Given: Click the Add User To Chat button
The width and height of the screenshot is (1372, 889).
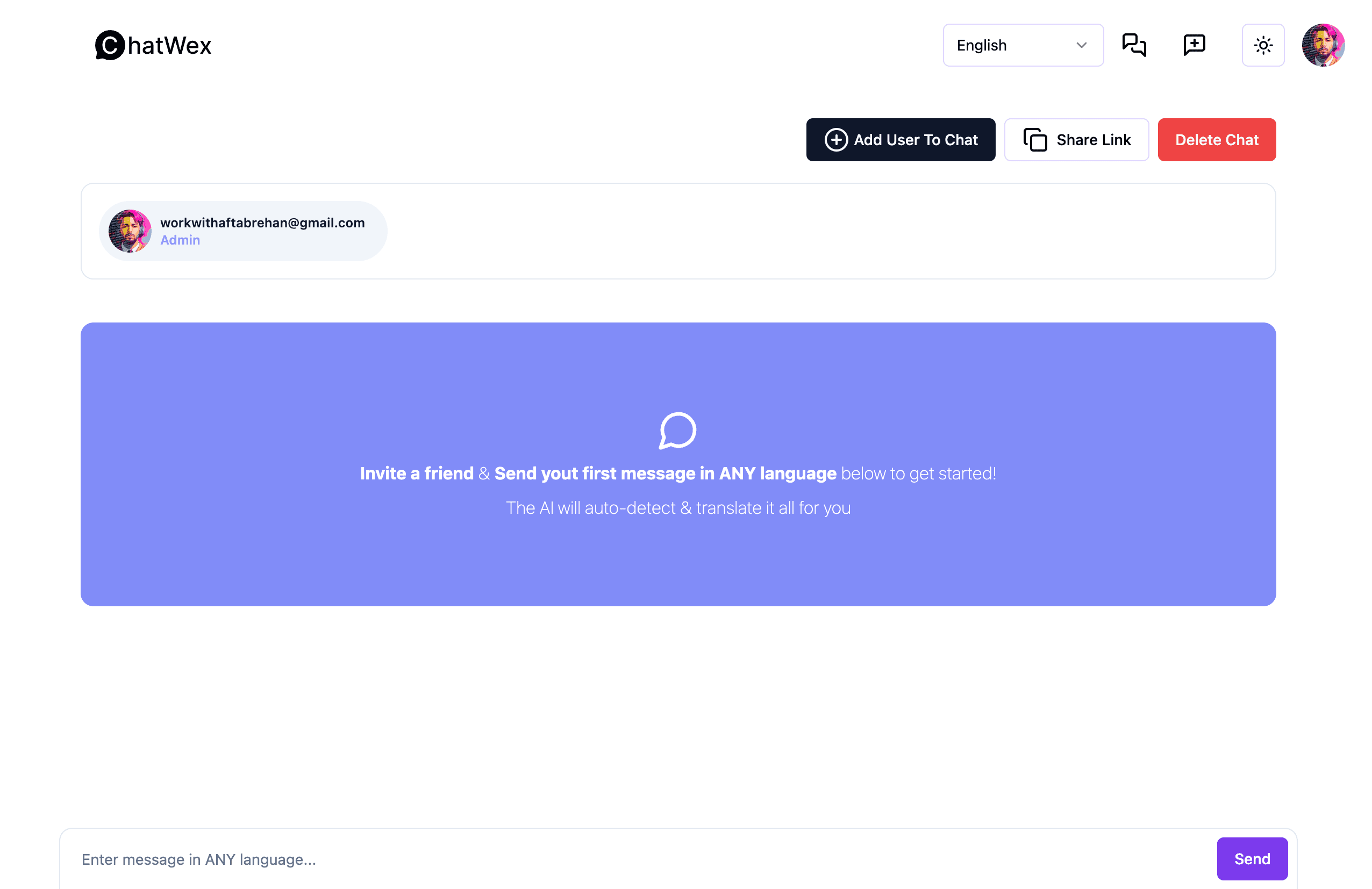Looking at the screenshot, I should [900, 139].
